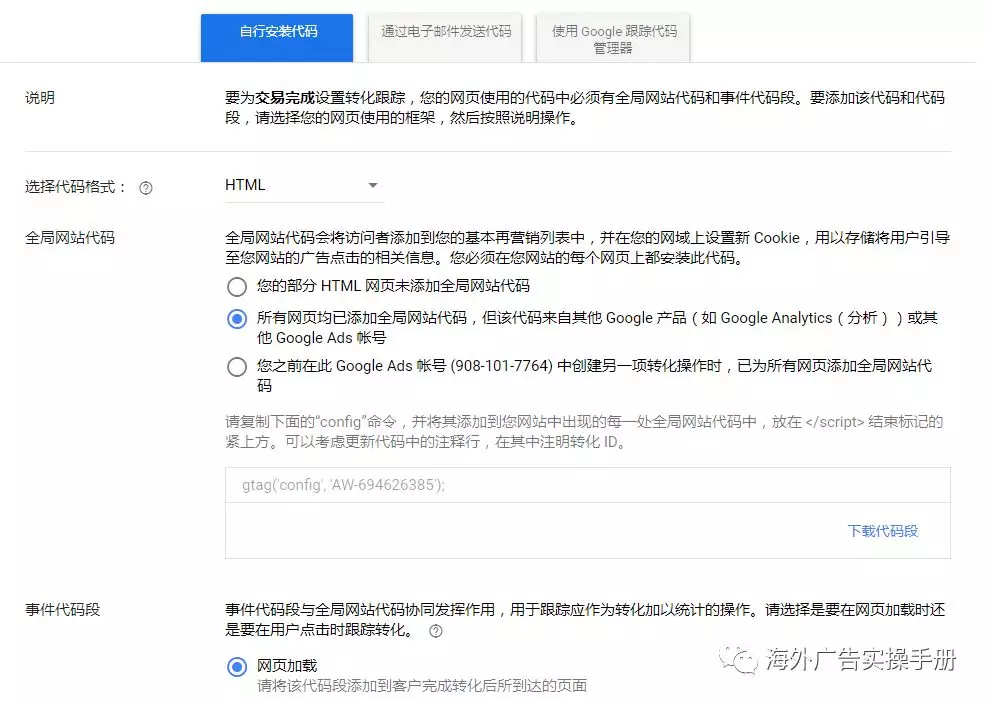Screen dimensions: 988x702
Task: Select the 网页加载 radio button
Action: pos(237,667)
